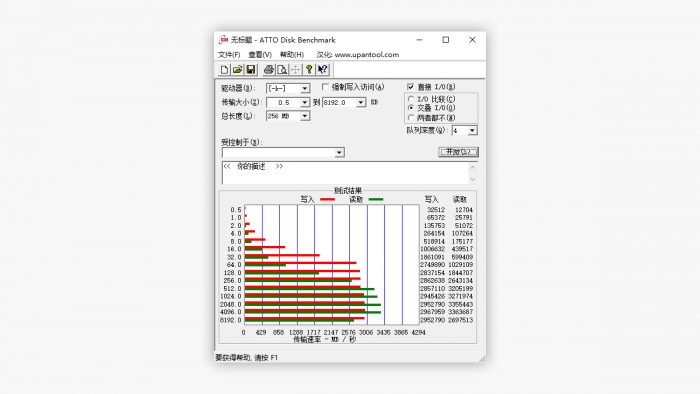This screenshot has width=700, height=394.
Task: Click the ATTO app icon in title bar
Action: [223, 40]
